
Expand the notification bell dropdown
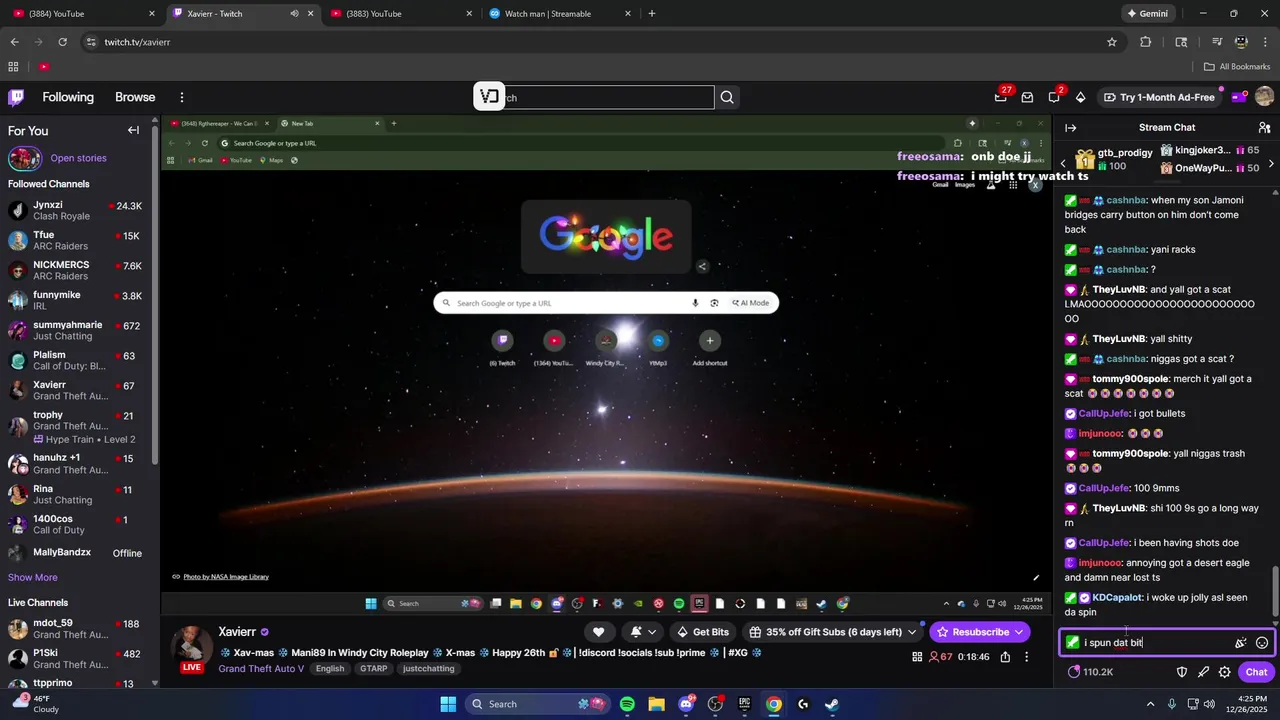point(652,632)
